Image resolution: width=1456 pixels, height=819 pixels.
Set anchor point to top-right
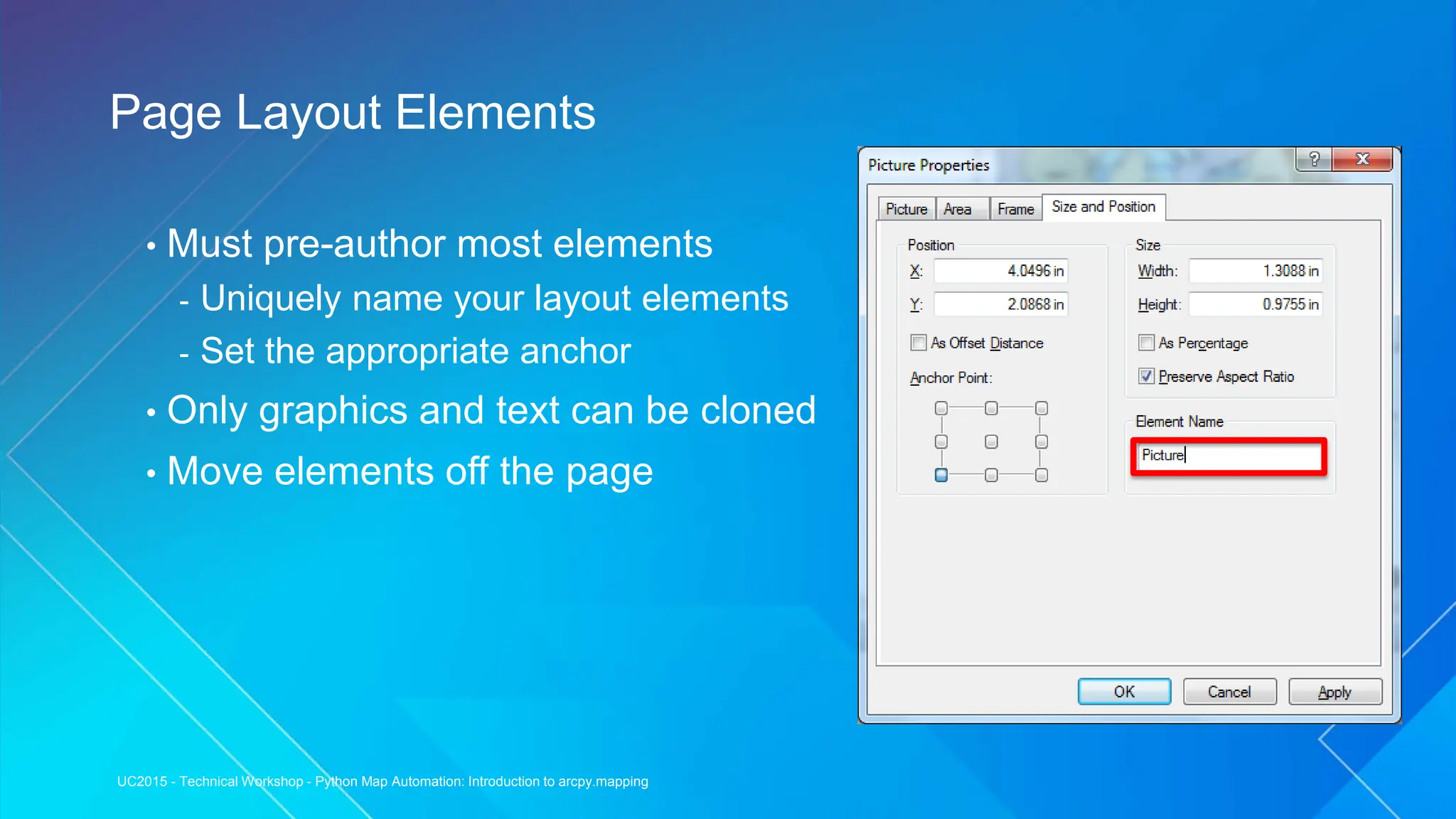coord(1042,408)
